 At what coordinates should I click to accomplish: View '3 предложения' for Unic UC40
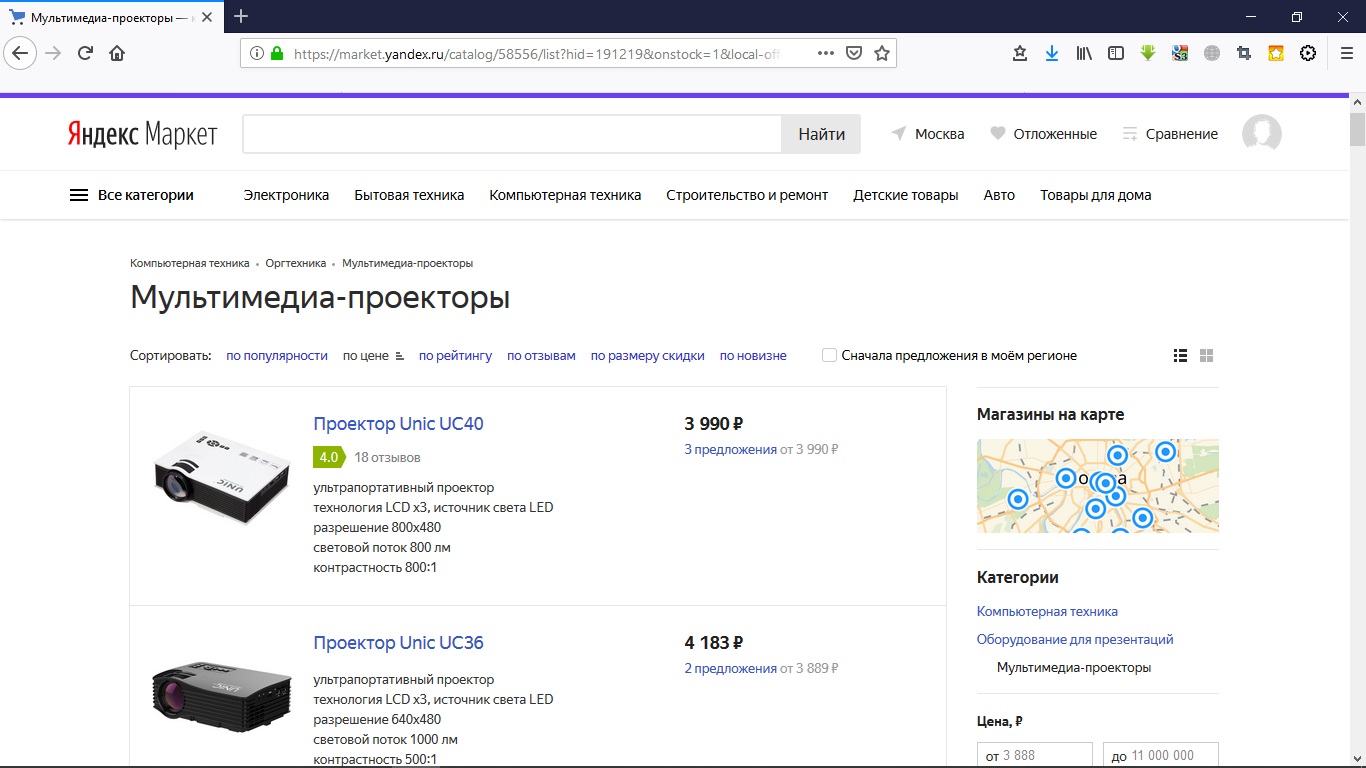(x=730, y=449)
